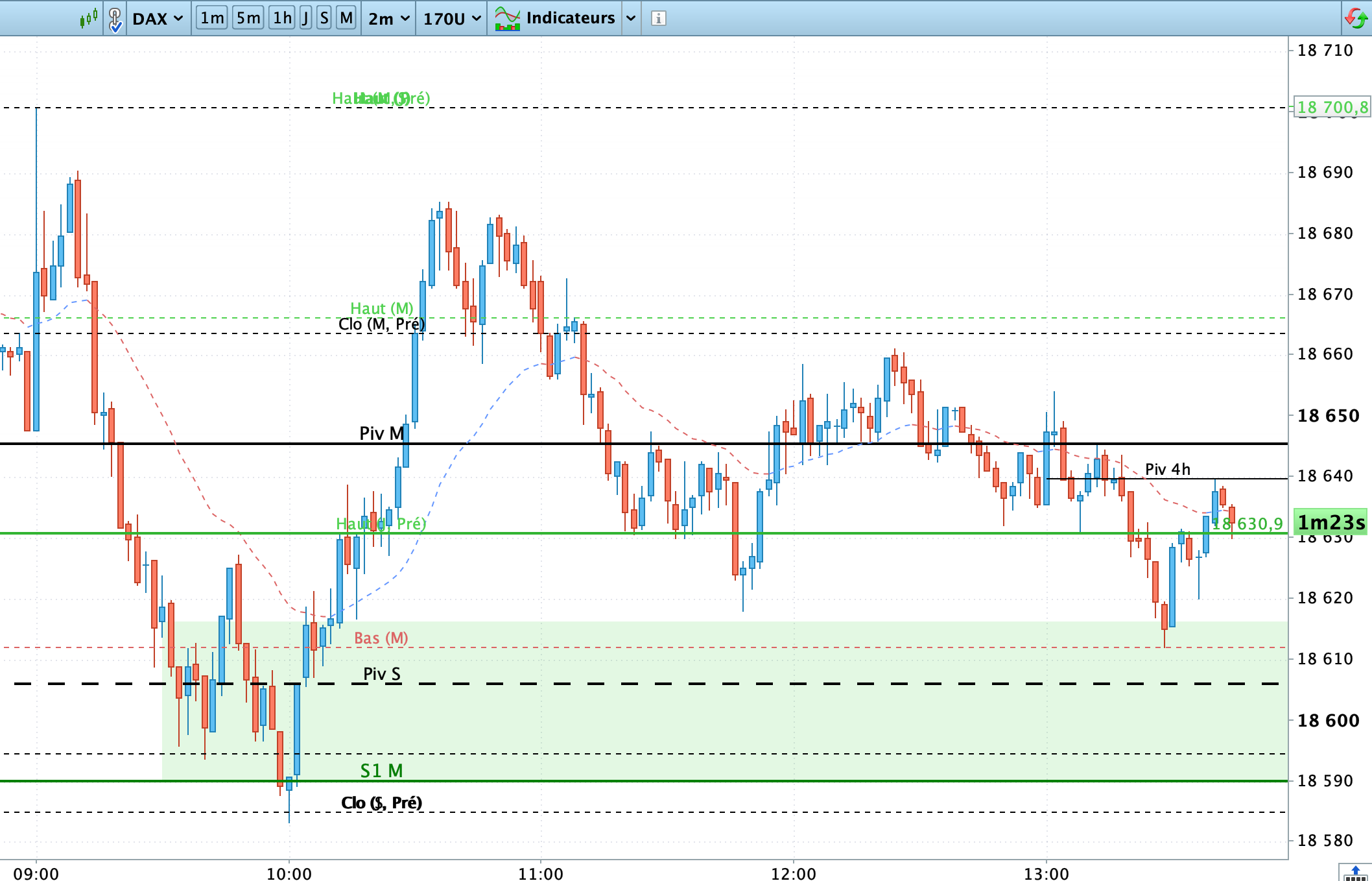Click the Indicateurs chart icon

click(507, 18)
